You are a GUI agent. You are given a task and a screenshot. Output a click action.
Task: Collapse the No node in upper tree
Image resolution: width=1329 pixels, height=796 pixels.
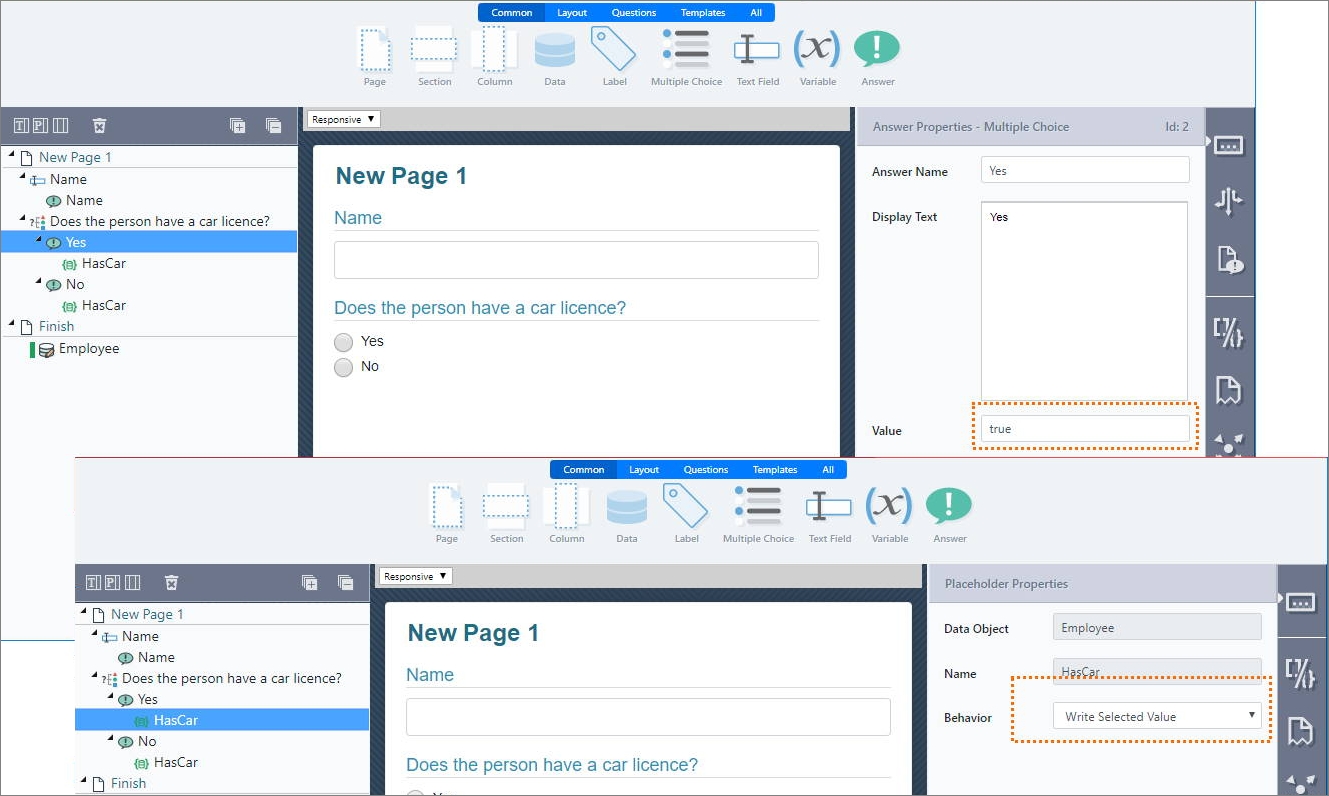tap(39, 281)
